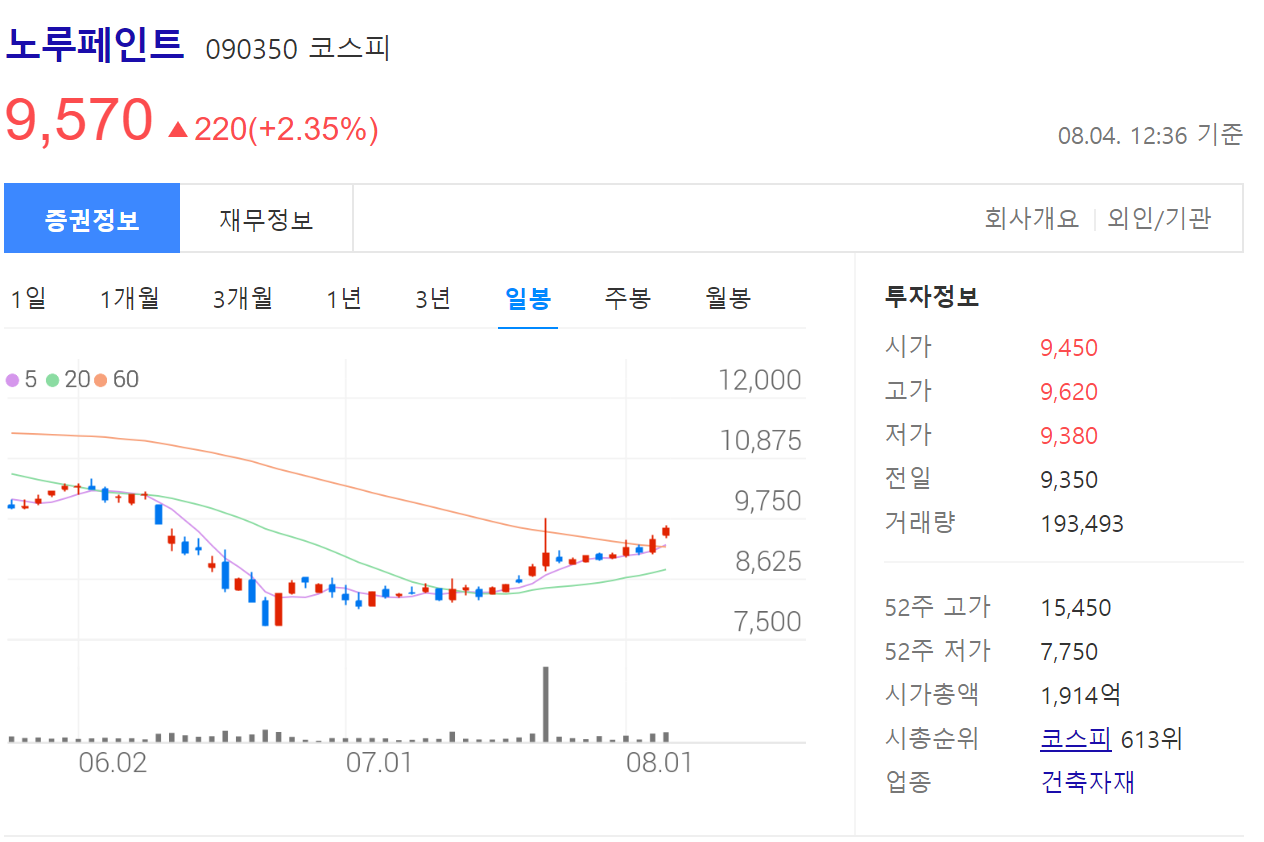The height and width of the screenshot is (842, 1264).
Task: Click the timestamp 08.04. 12:36 기준
Action: coord(1150,134)
